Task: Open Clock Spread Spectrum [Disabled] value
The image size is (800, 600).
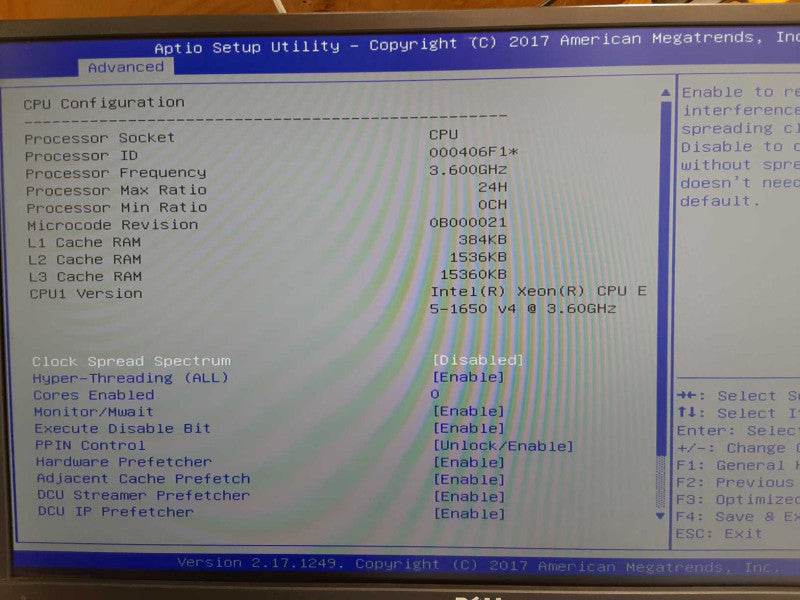Action: [478, 360]
